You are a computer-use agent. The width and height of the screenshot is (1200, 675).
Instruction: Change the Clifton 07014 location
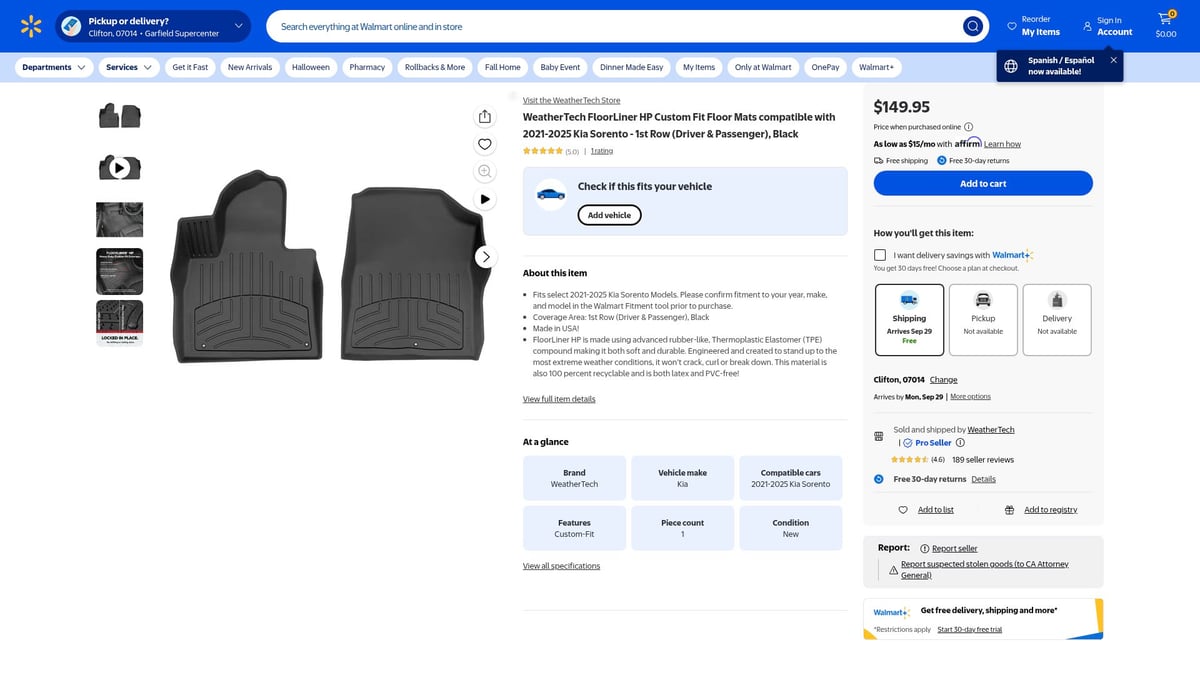[943, 380]
